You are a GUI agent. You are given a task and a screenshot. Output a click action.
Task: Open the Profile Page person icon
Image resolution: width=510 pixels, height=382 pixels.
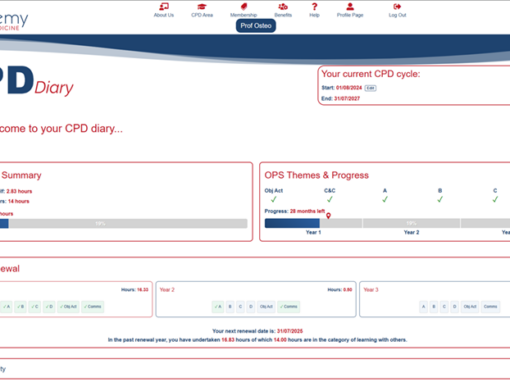350,7
